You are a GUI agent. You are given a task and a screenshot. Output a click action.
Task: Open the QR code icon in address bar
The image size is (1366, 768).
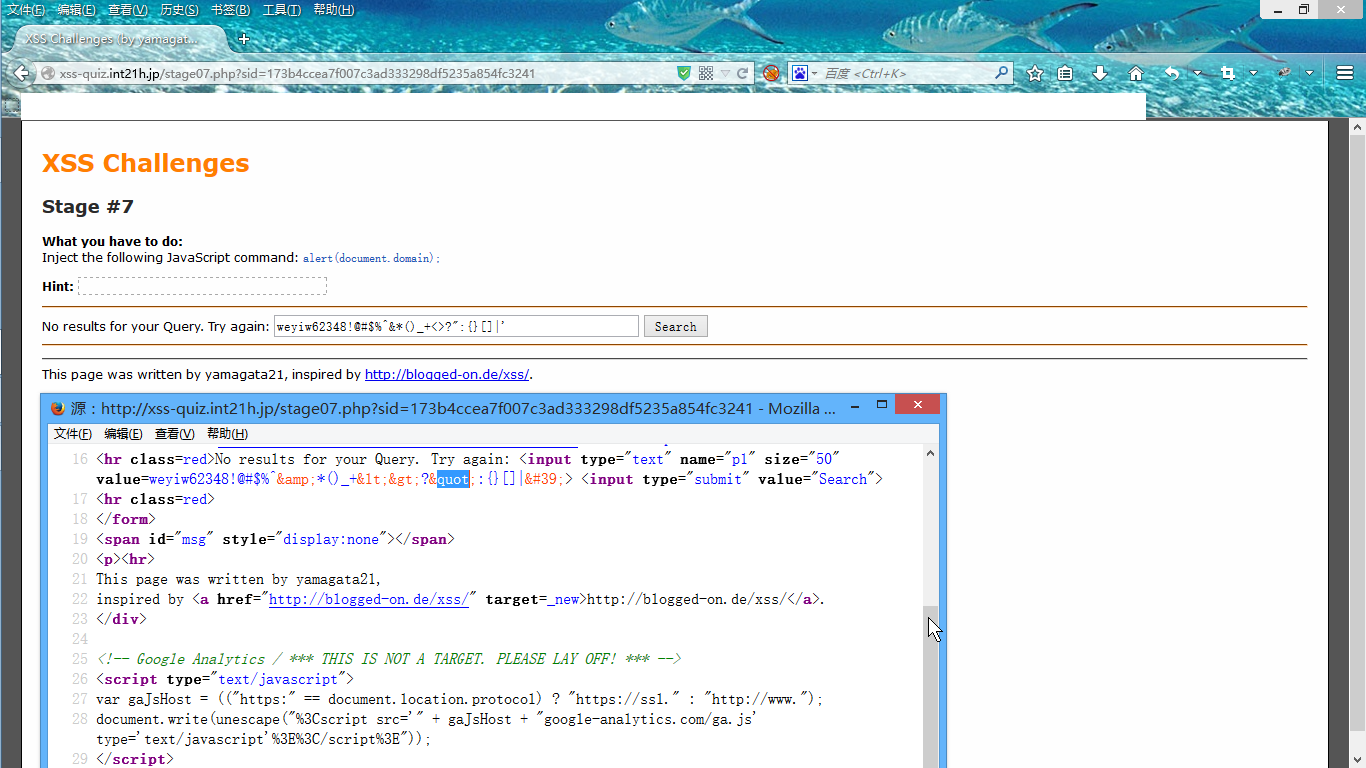point(706,73)
